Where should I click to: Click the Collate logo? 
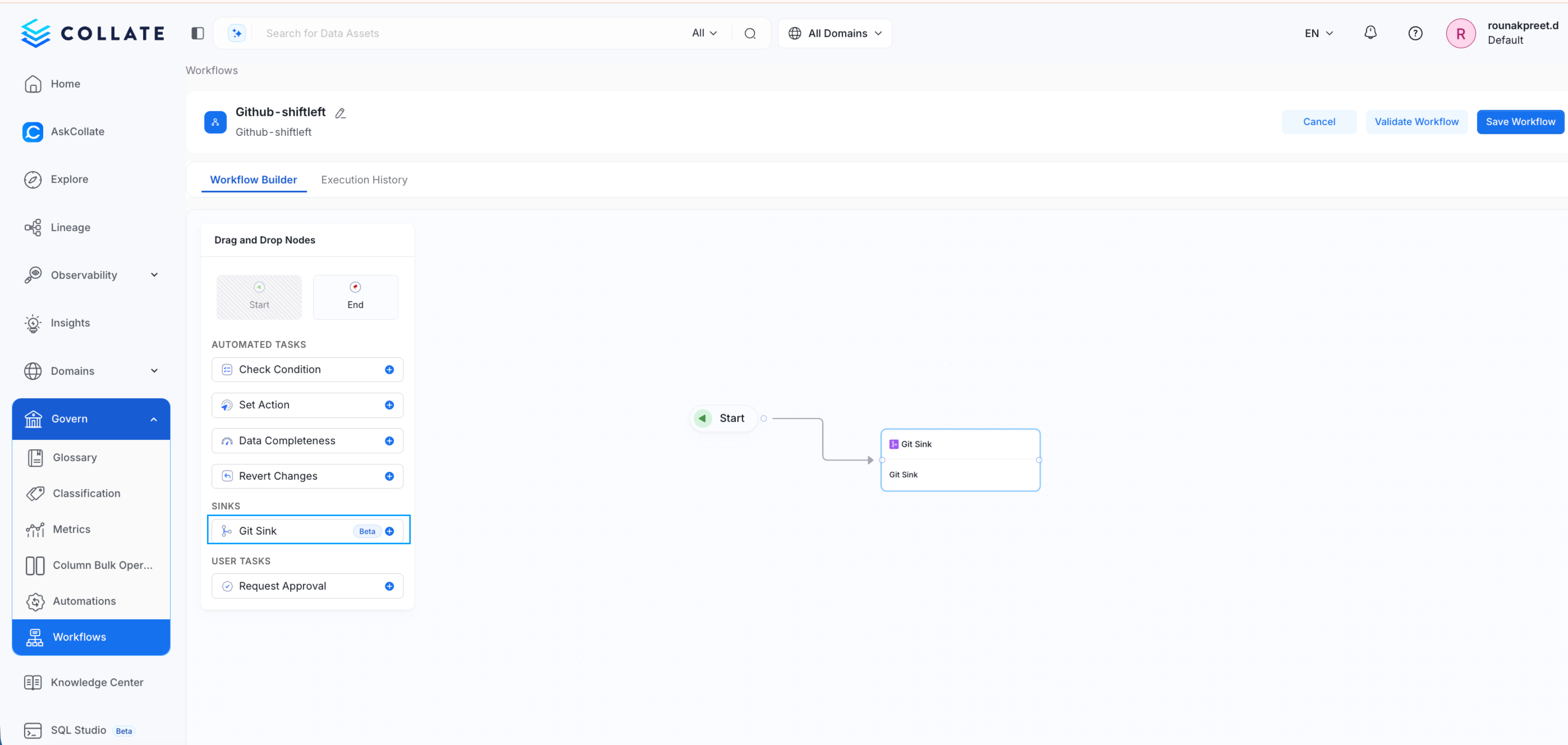[x=92, y=33]
